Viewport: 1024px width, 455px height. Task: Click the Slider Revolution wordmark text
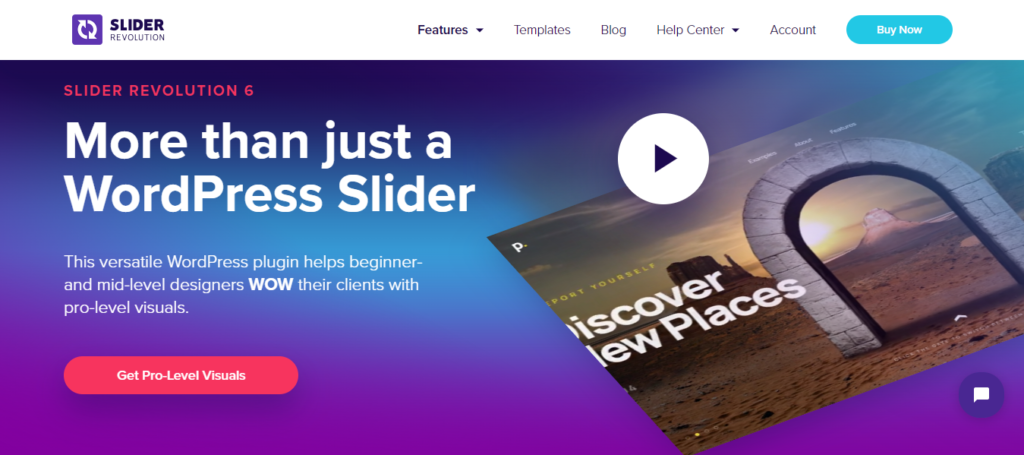pos(137,29)
